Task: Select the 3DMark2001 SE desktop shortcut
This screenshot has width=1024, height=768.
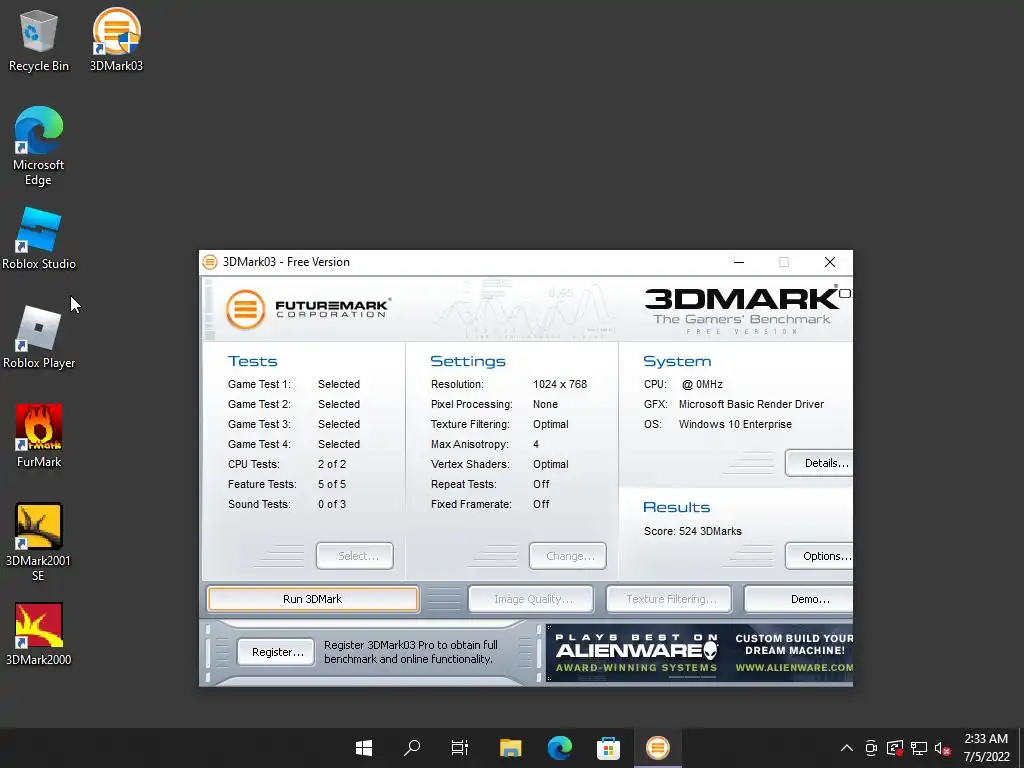Action: coord(39,542)
